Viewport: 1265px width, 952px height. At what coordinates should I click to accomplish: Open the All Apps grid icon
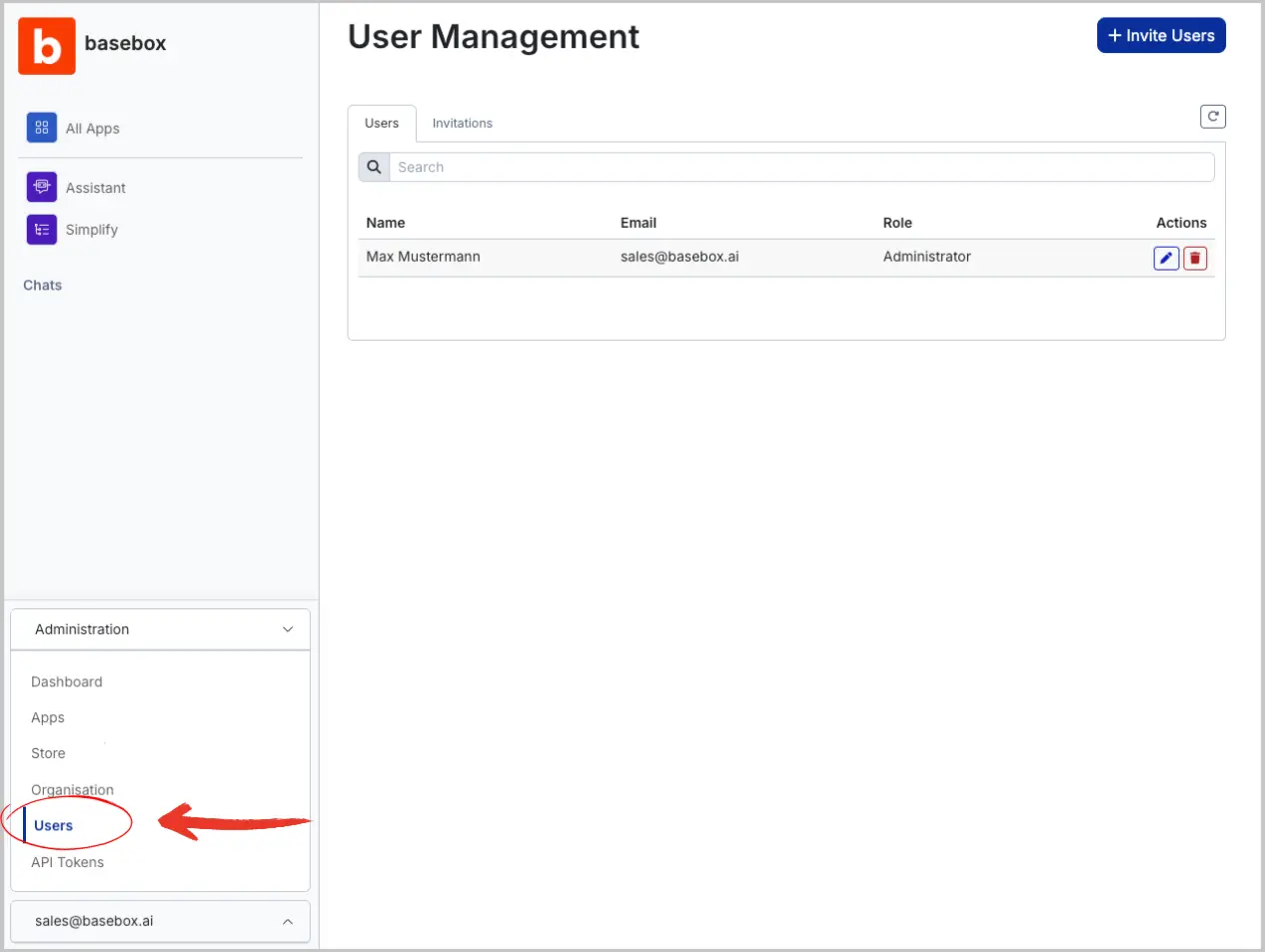pyautogui.click(x=41, y=128)
